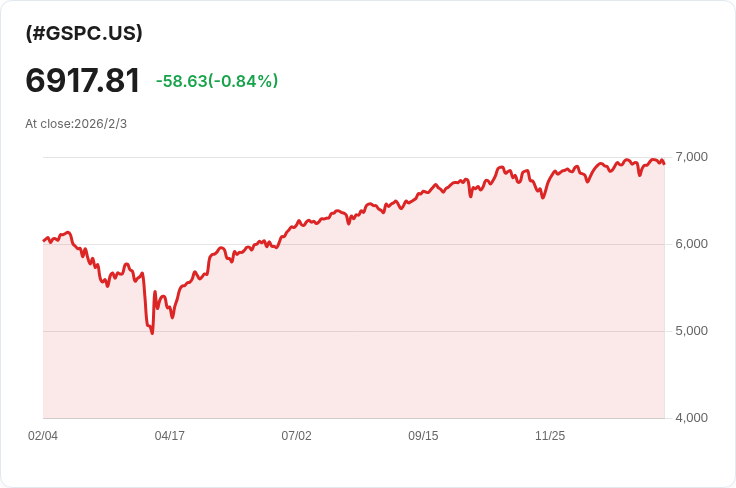This screenshot has height=488, width=736.
Task: Click the 11/25 x-axis date label
Action: click(x=550, y=436)
